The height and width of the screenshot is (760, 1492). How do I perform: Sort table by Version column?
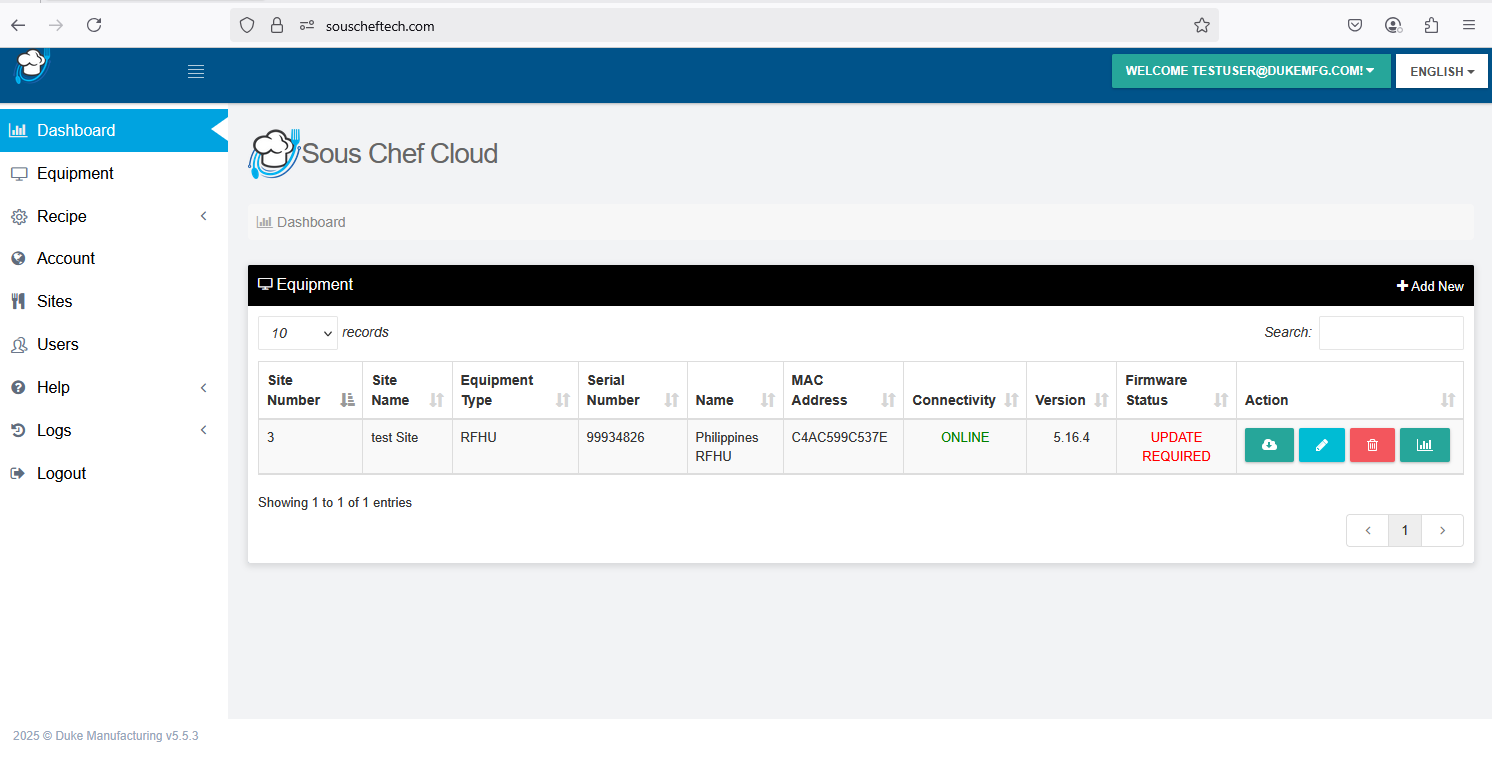(1071, 390)
